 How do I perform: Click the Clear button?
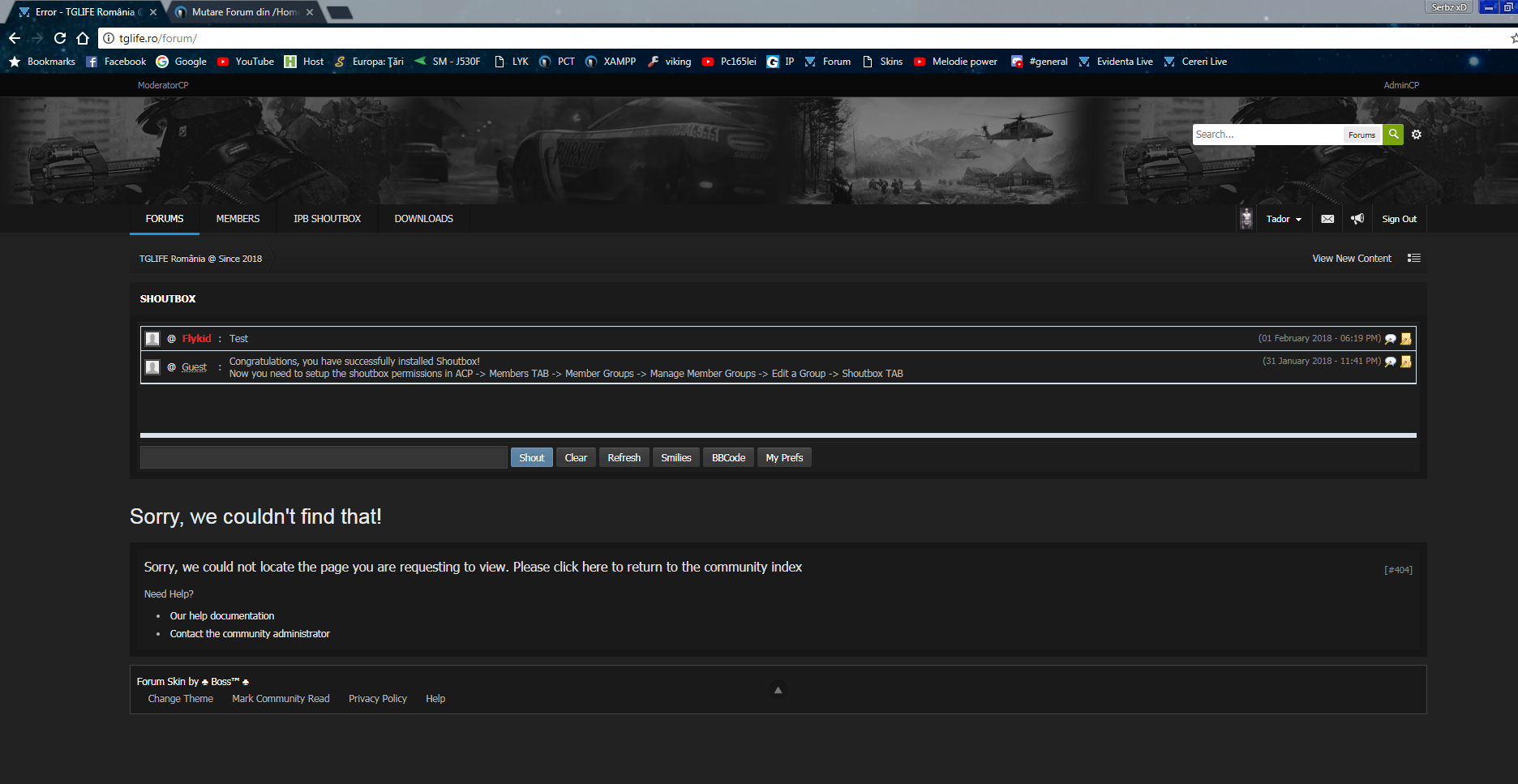coord(576,457)
